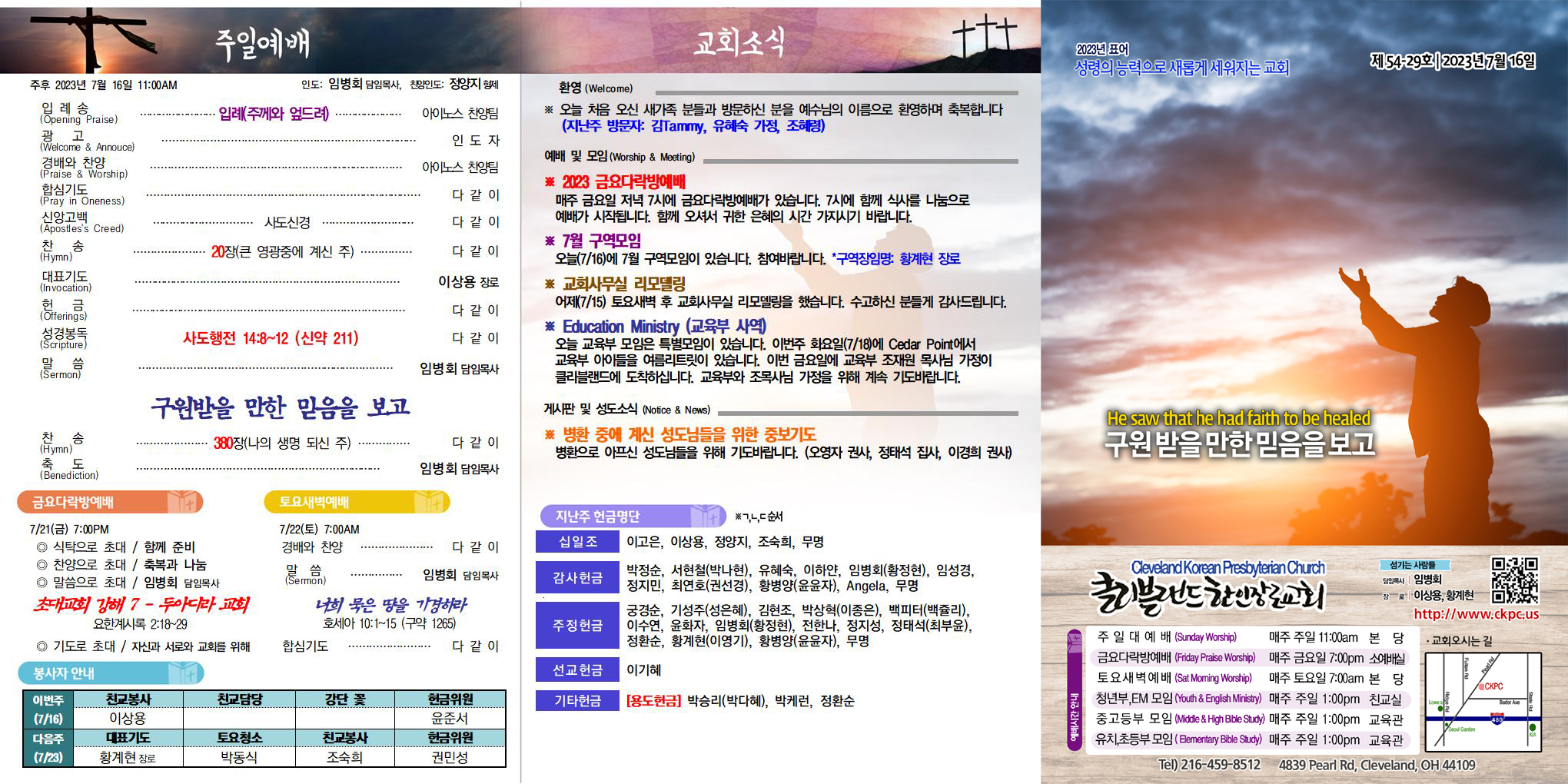Select the 감사헌금 offering category label

click(577, 578)
